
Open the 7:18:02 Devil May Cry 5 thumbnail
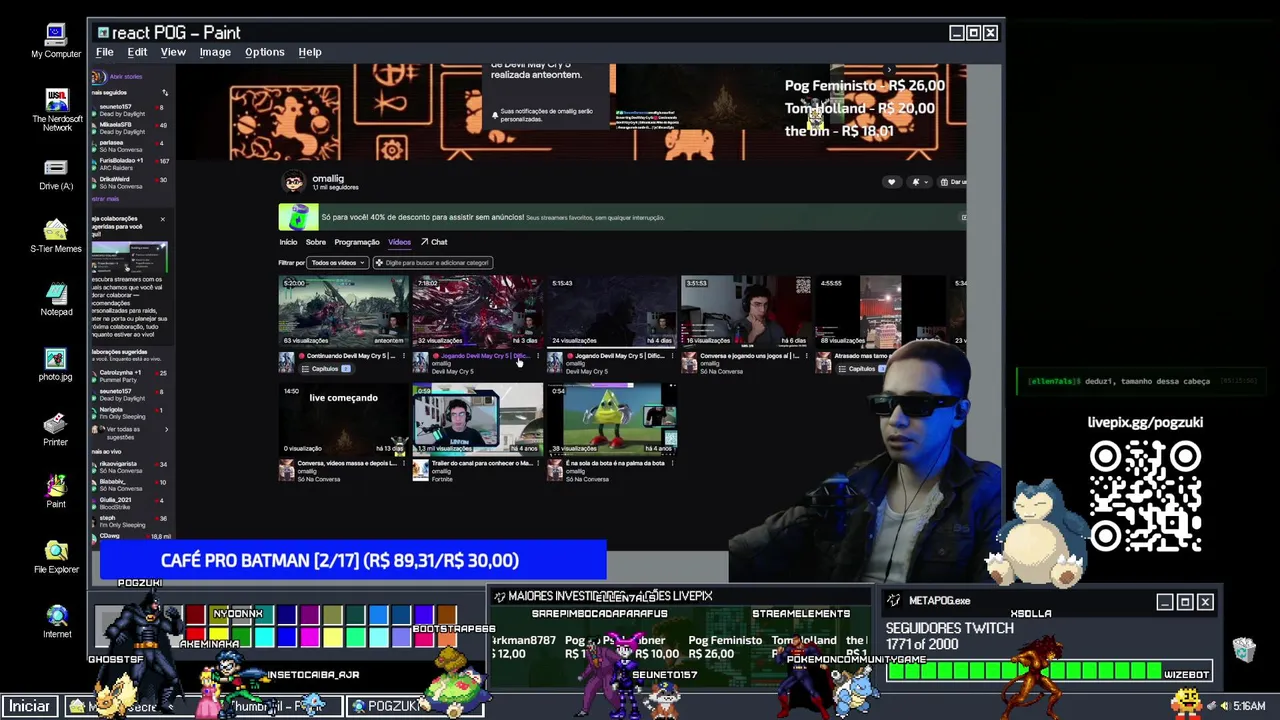pyautogui.click(x=477, y=311)
